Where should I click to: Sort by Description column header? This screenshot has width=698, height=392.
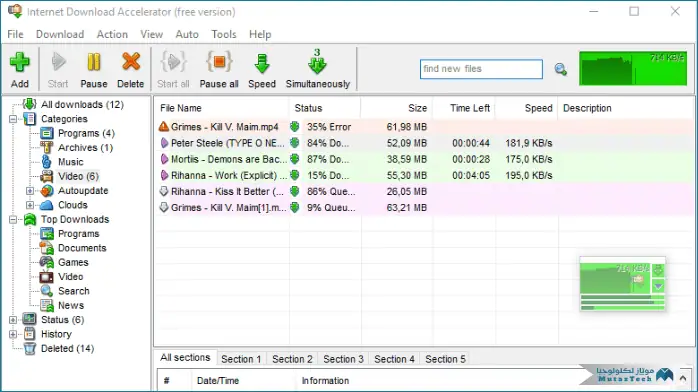626,108
